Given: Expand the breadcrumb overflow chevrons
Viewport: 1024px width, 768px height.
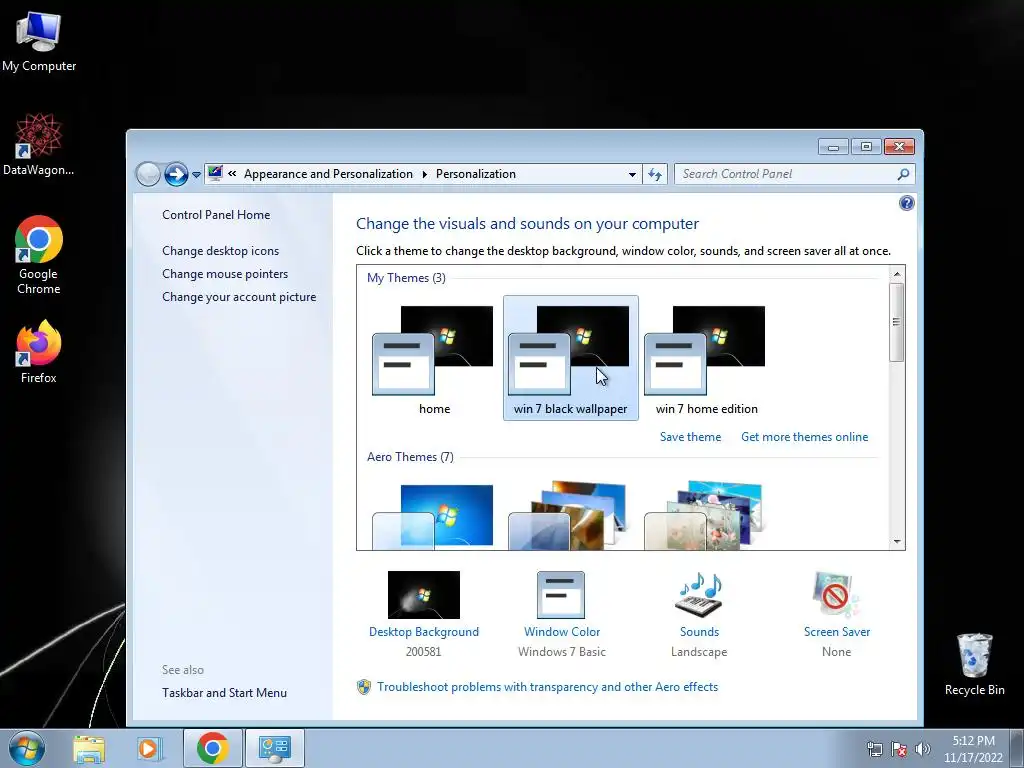Looking at the screenshot, I should point(232,174).
